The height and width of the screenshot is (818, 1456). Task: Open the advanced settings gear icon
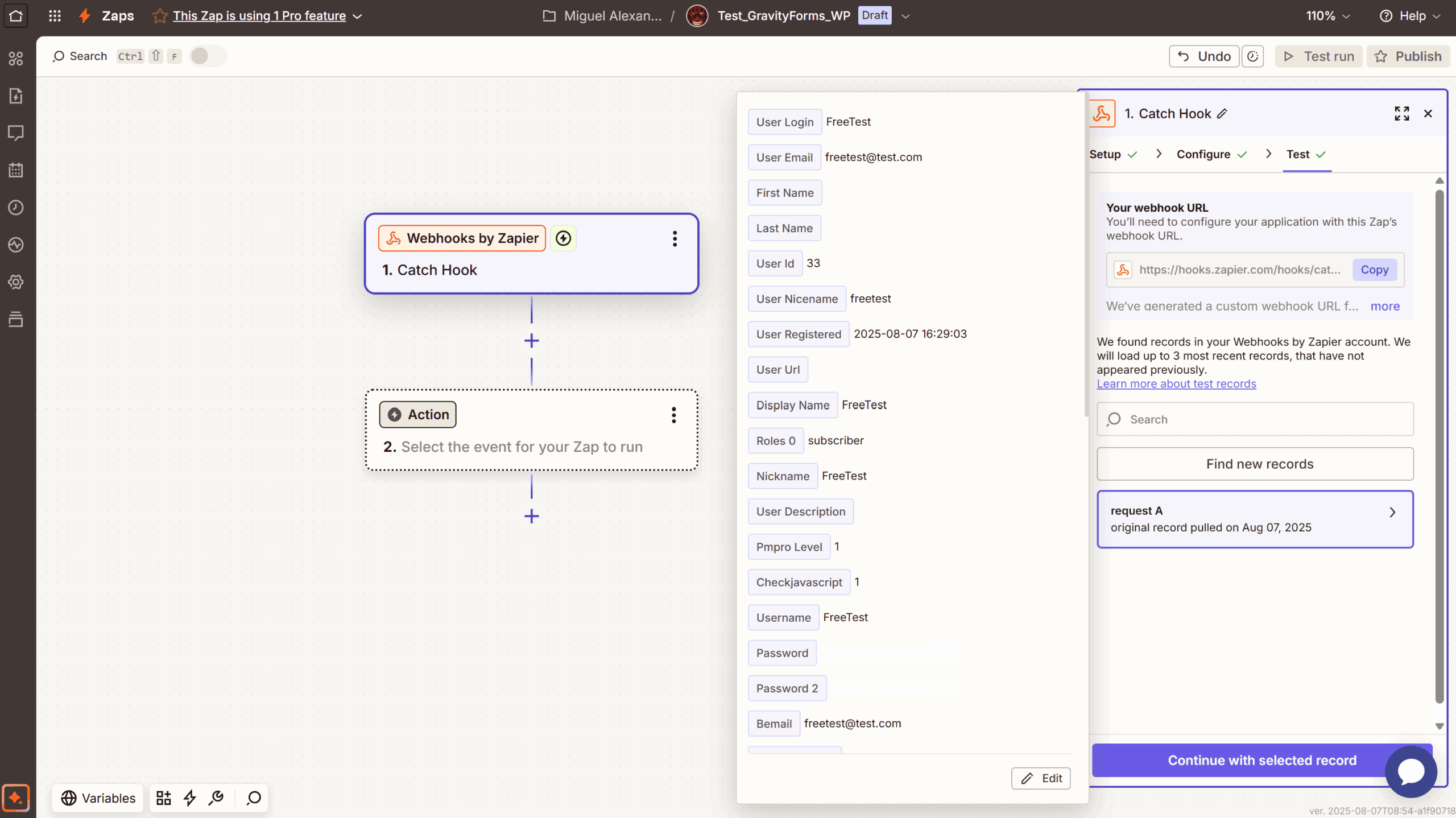click(16, 282)
